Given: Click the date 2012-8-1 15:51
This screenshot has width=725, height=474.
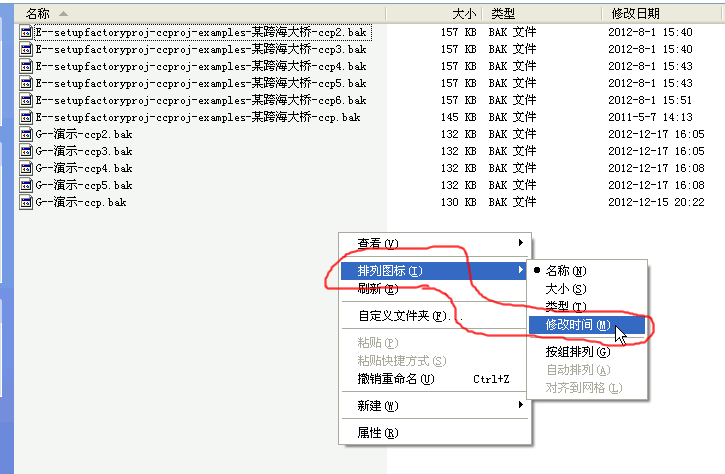Looking at the screenshot, I should pyautogui.click(x=650, y=100).
